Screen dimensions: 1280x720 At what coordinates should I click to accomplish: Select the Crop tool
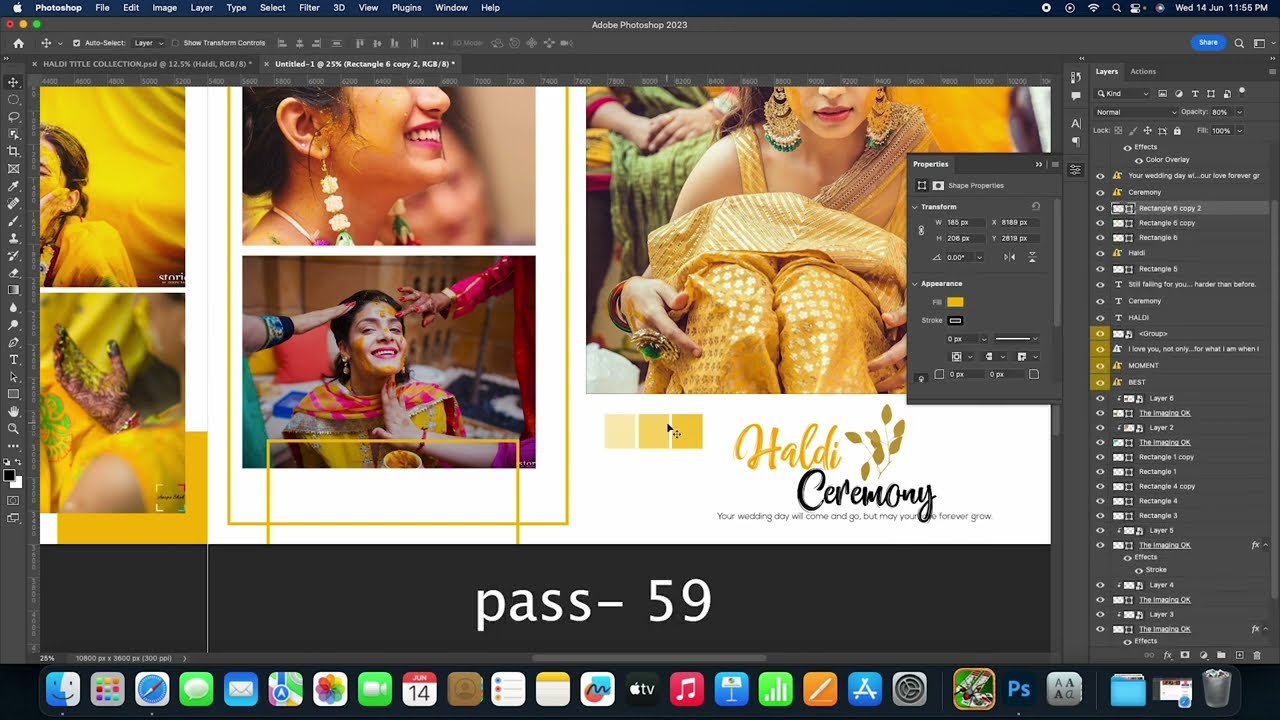click(13, 151)
